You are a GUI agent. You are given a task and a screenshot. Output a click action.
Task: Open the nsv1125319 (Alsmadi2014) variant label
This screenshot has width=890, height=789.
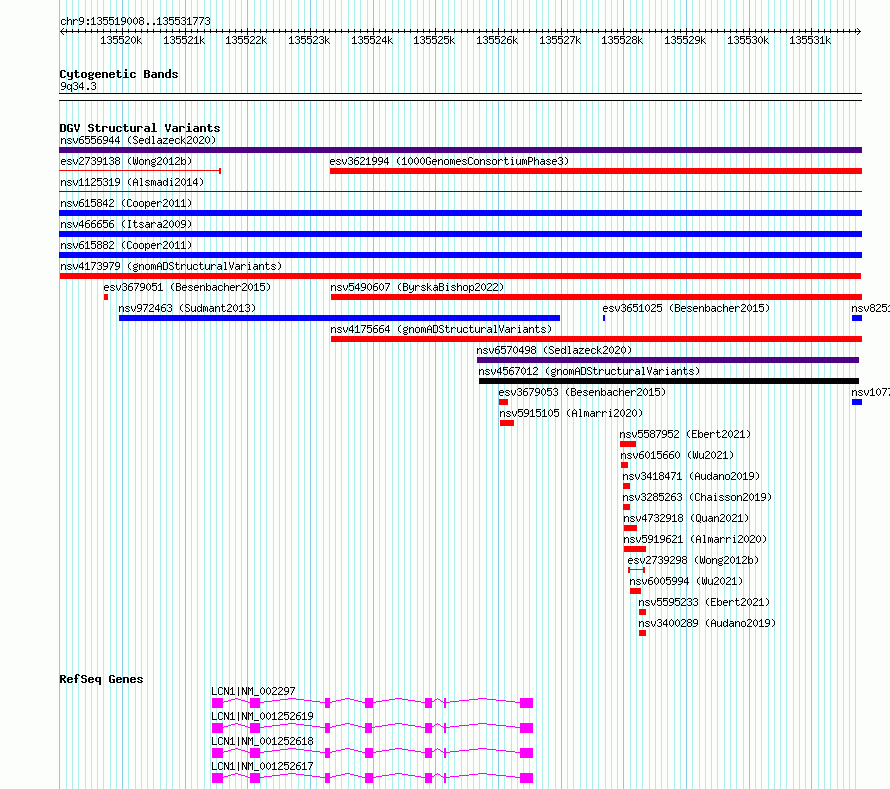click(x=132, y=182)
